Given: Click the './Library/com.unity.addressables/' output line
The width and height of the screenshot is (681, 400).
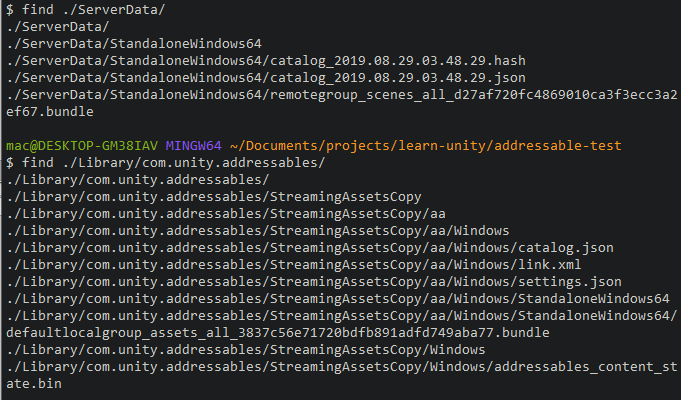Looking at the screenshot, I should tap(137, 179).
